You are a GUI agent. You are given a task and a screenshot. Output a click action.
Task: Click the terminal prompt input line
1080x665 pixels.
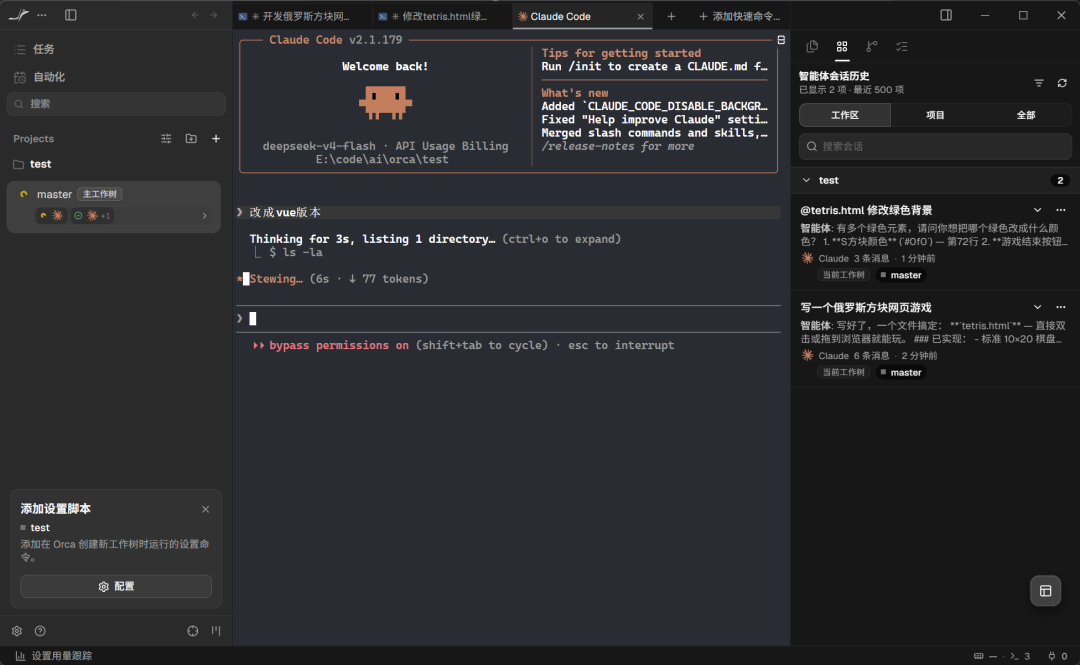(x=508, y=318)
